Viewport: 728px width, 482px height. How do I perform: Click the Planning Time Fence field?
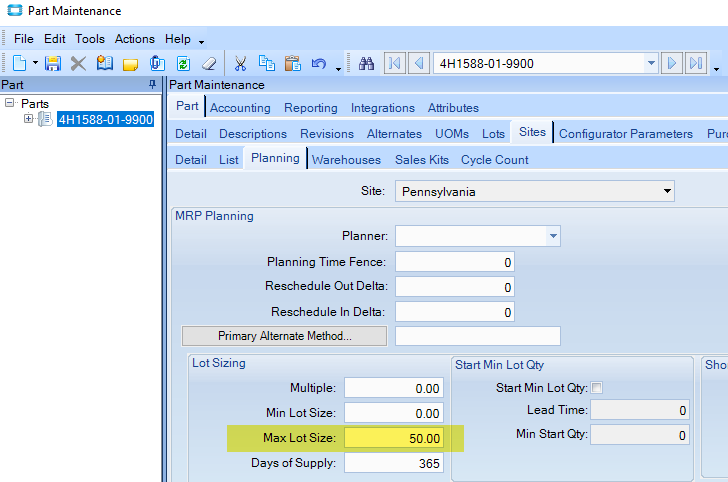[x=455, y=262]
